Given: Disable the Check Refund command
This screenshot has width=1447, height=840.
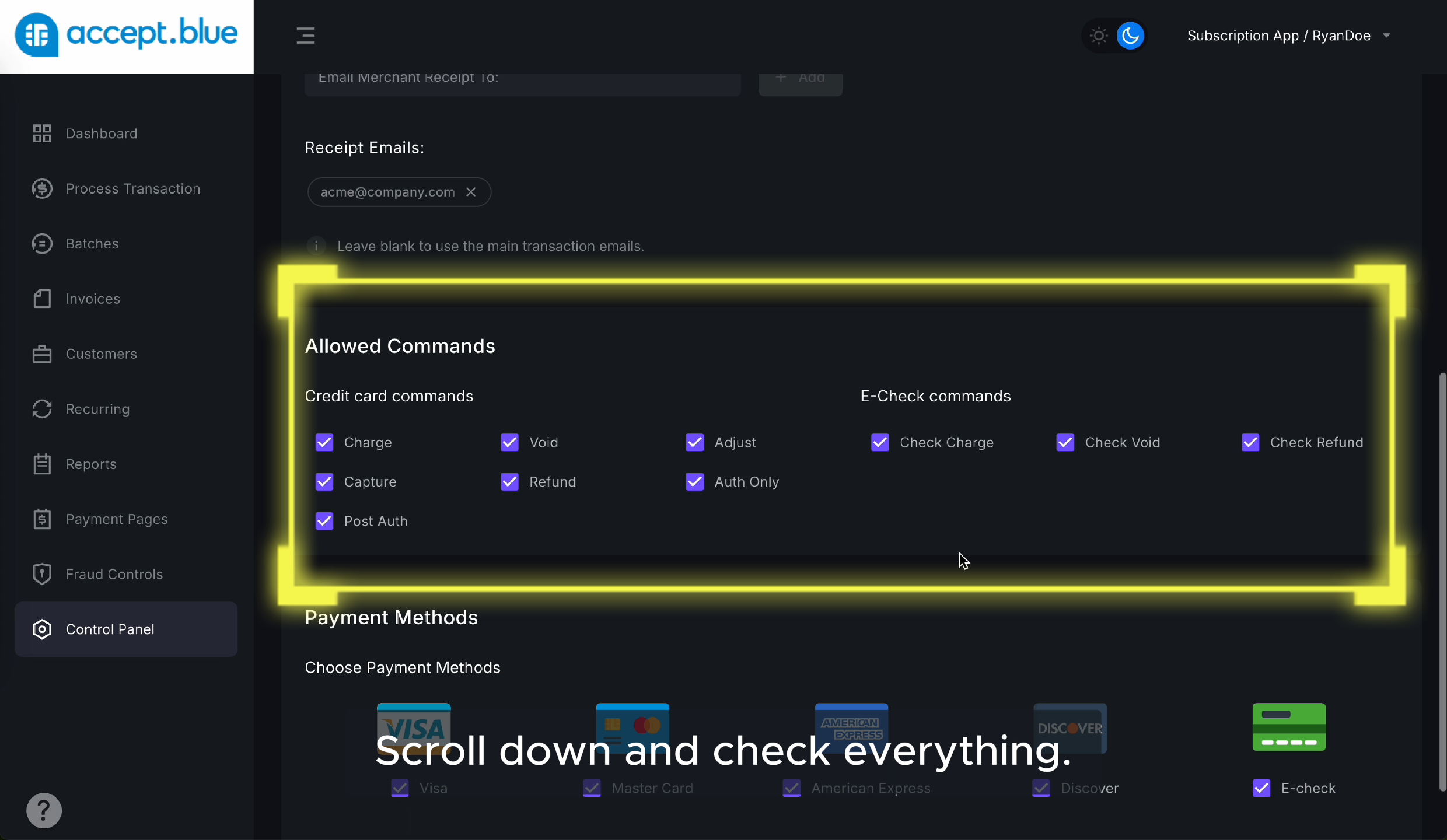Looking at the screenshot, I should tap(1250, 442).
